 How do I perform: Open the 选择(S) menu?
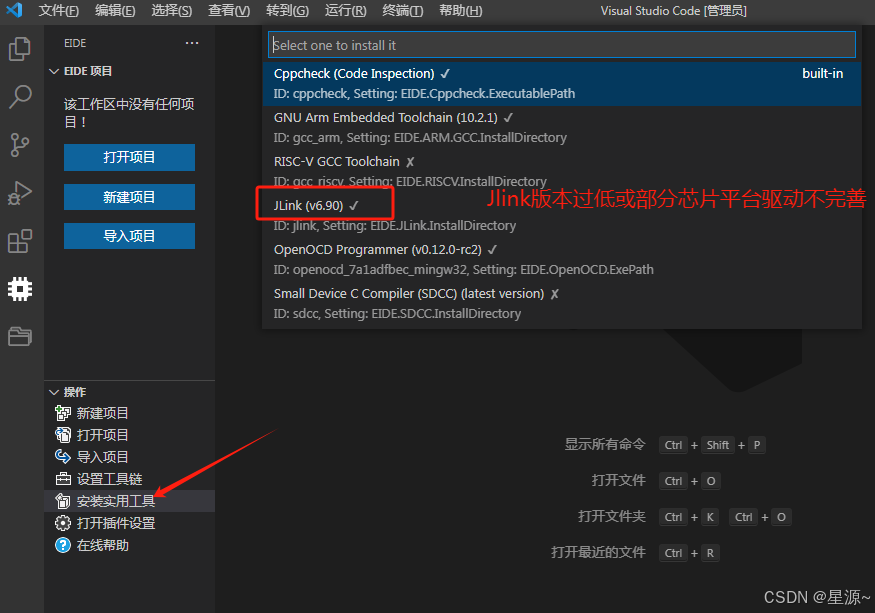pyautogui.click(x=172, y=11)
